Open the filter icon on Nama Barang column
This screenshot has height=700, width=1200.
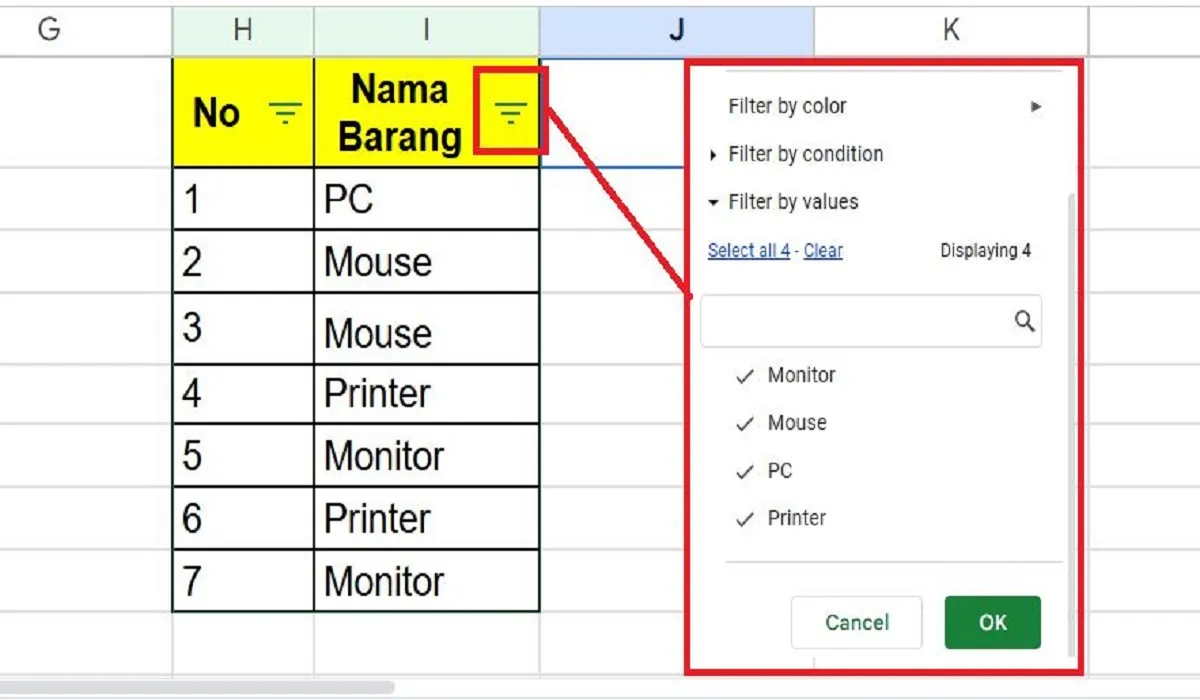[512, 112]
